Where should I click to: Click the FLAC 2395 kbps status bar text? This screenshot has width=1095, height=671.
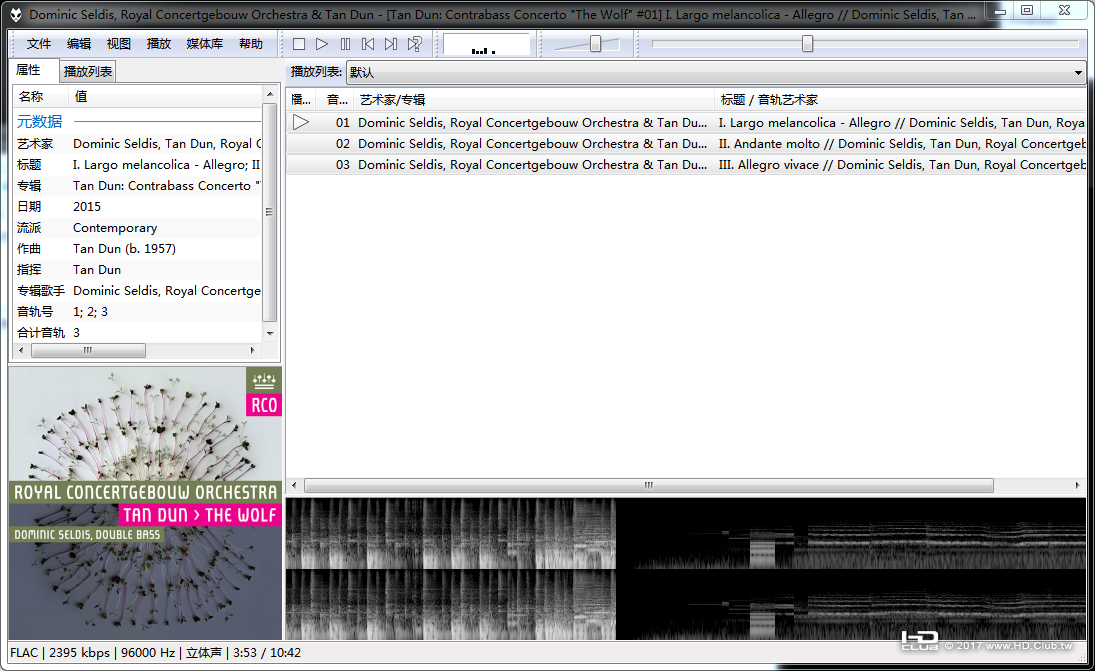[60, 653]
